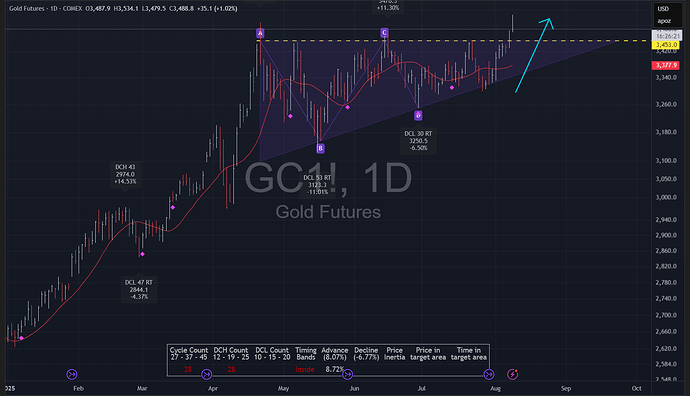The height and width of the screenshot is (396, 690).
Task: Click the red Inside timing band value
Action: 305,369
